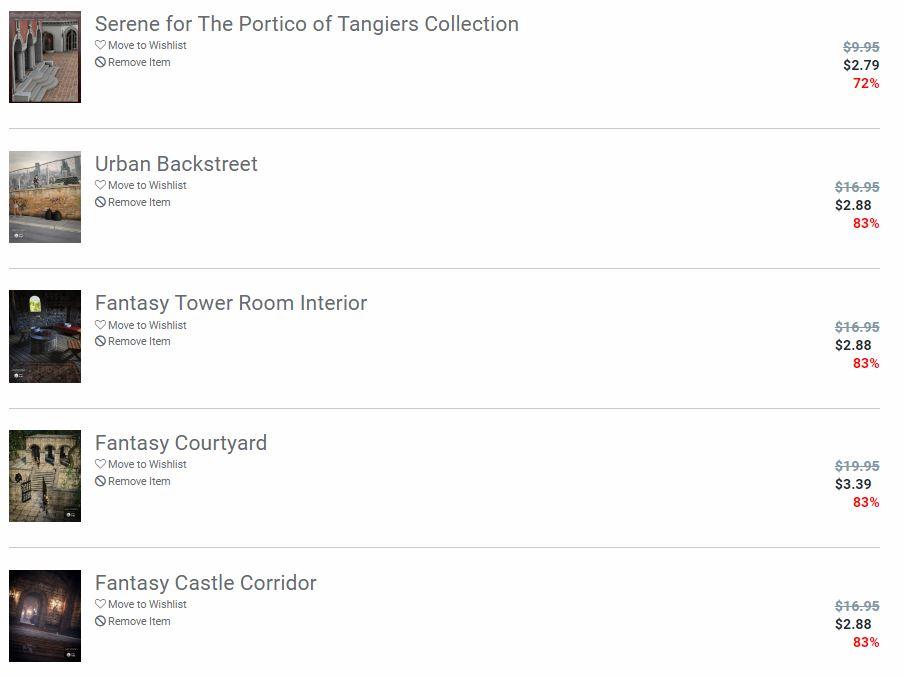Screen dimensions: 903x678
Task: Click heart icon for Fantasy Tower Room Interior
Action: tap(100, 325)
